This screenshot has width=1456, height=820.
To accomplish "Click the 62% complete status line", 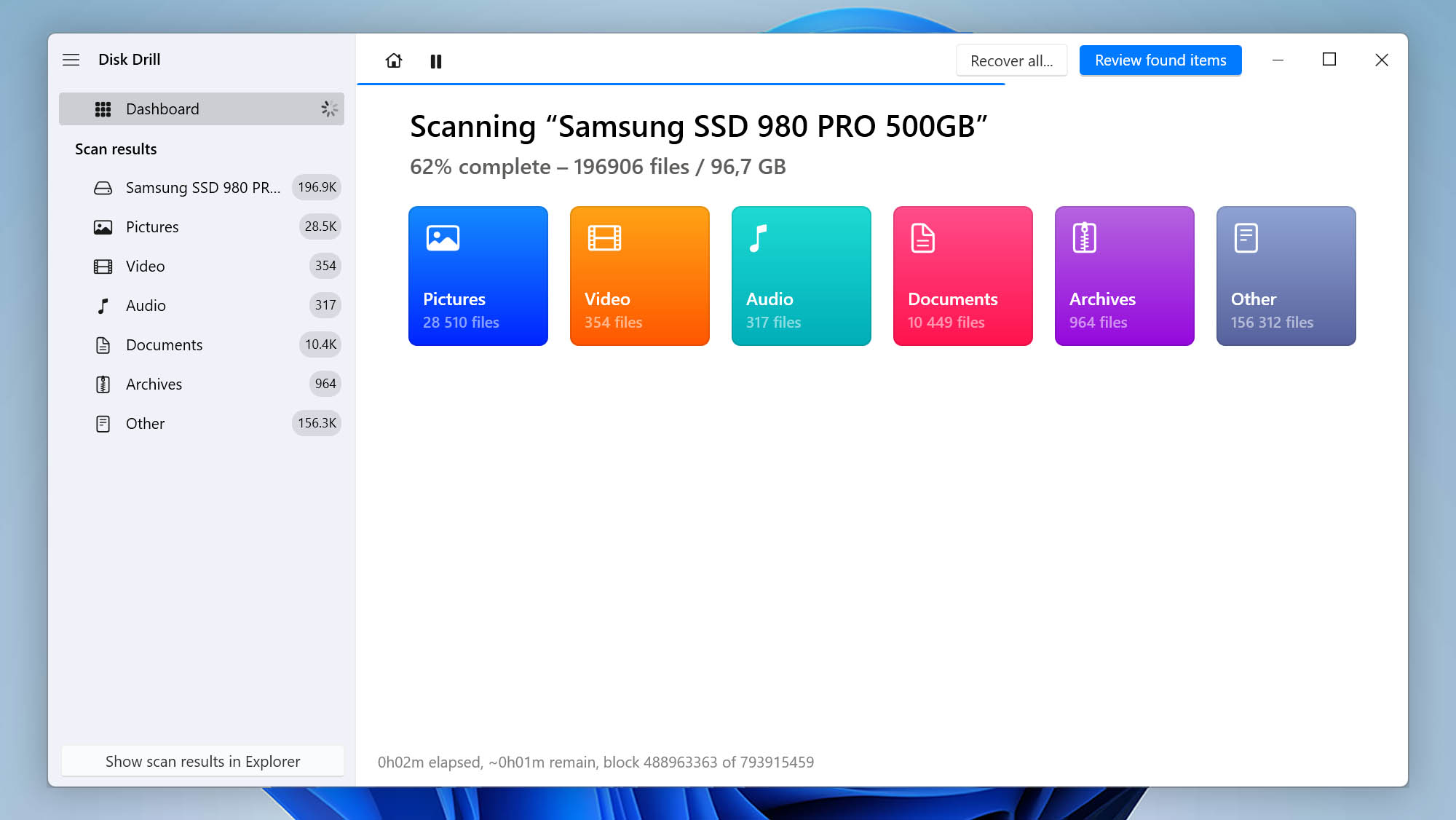I will [x=598, y=167].
